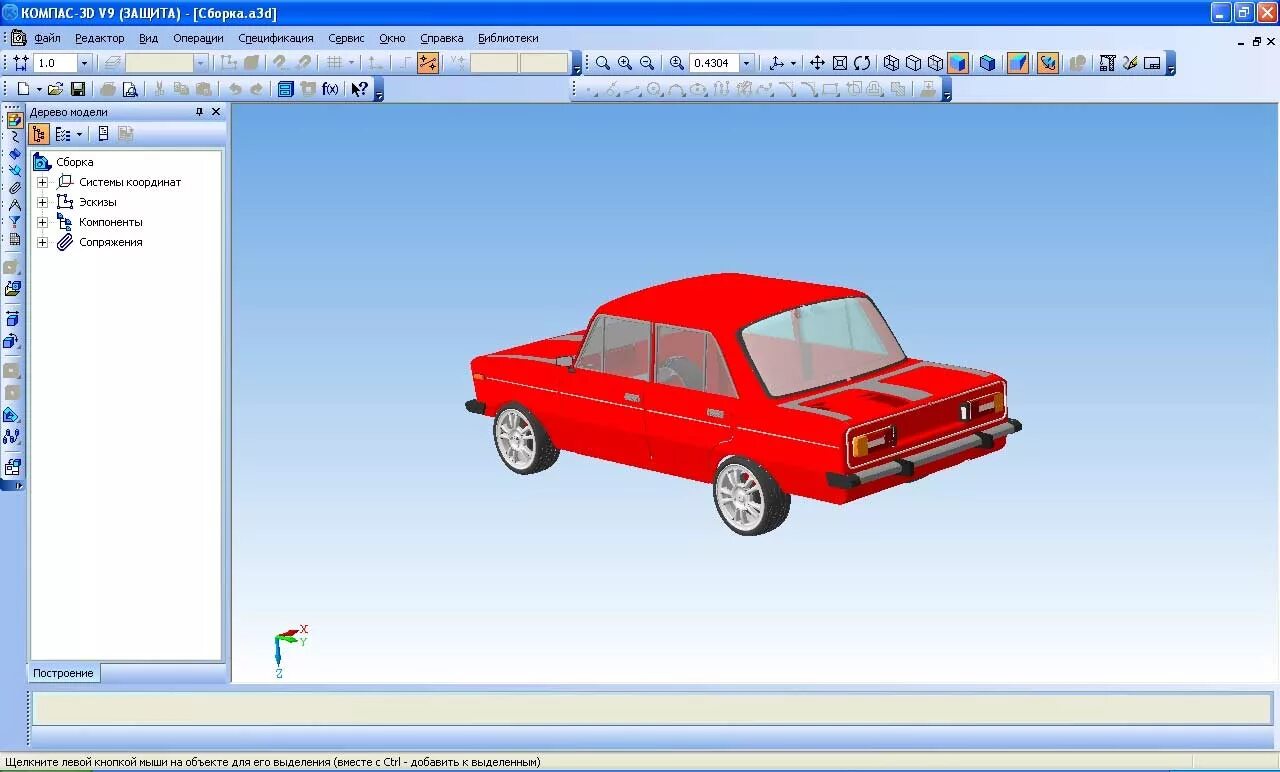Open the Библиотеки menu

(x=508, y=38)
